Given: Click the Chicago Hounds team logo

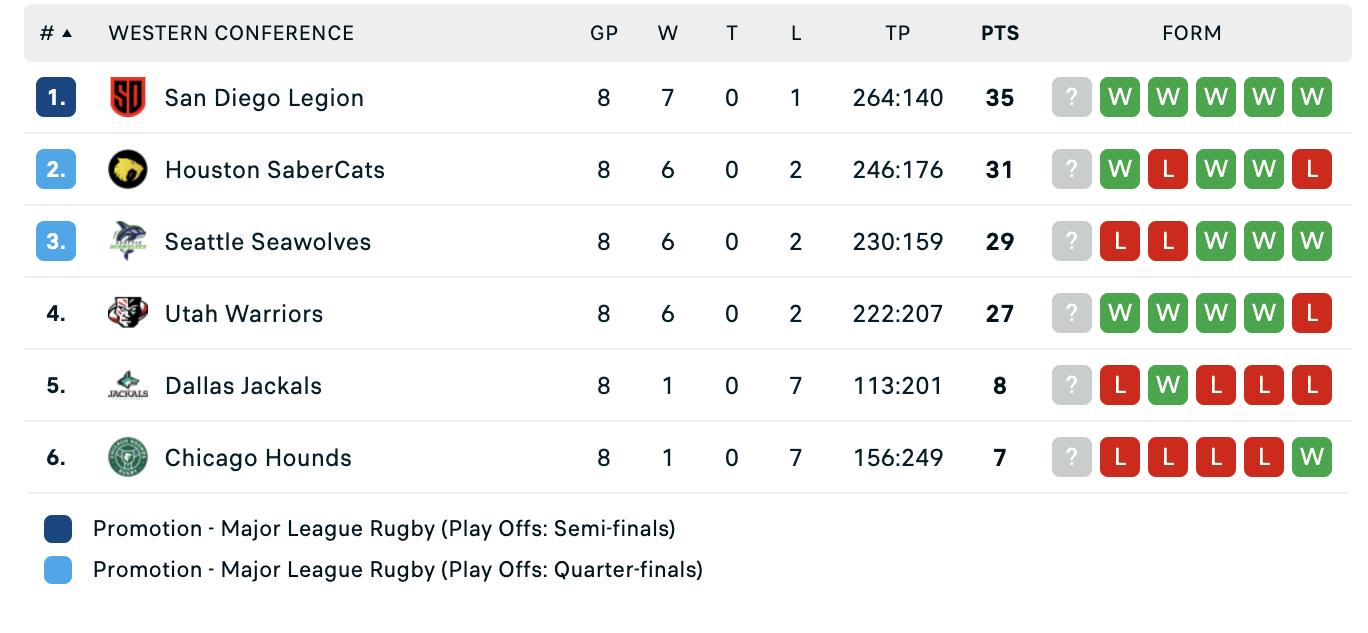Looking at the screenshot, I should pos(128,458).
